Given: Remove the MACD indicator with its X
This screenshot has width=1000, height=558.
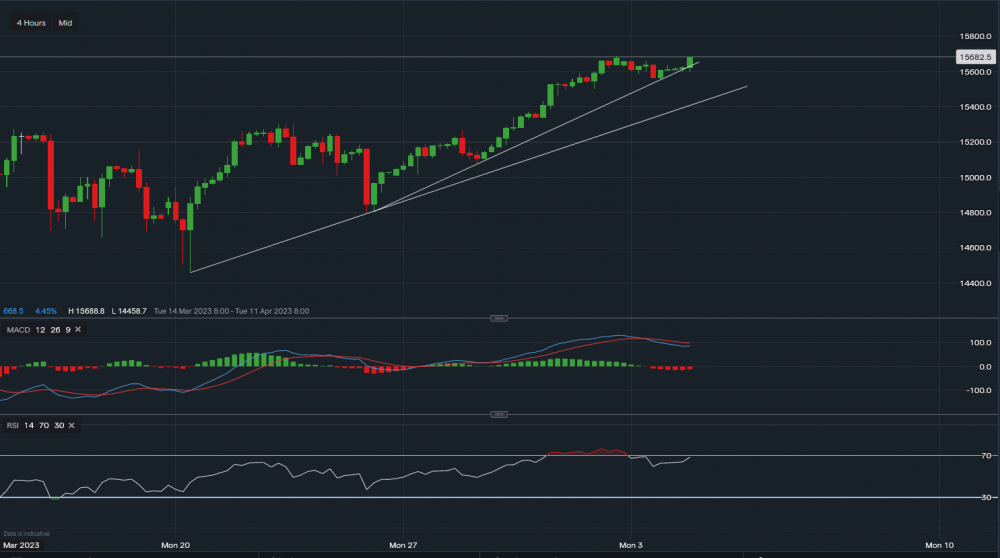Looking at the screenshot, I should tap(78, 330).
